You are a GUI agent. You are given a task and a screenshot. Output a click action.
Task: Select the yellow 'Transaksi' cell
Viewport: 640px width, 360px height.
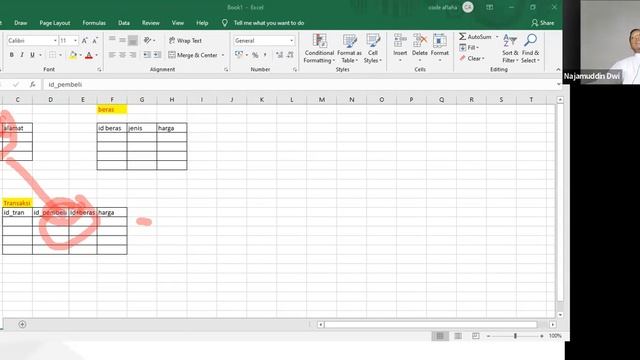click(x=17, y=203)
